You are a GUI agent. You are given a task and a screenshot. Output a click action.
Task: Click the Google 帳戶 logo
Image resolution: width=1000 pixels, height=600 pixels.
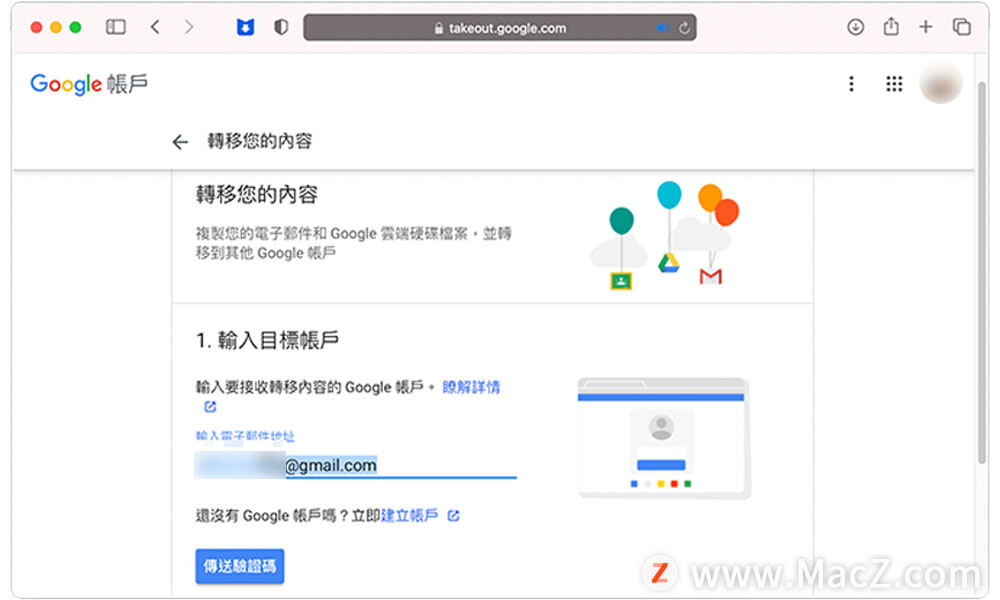point(89,84)
